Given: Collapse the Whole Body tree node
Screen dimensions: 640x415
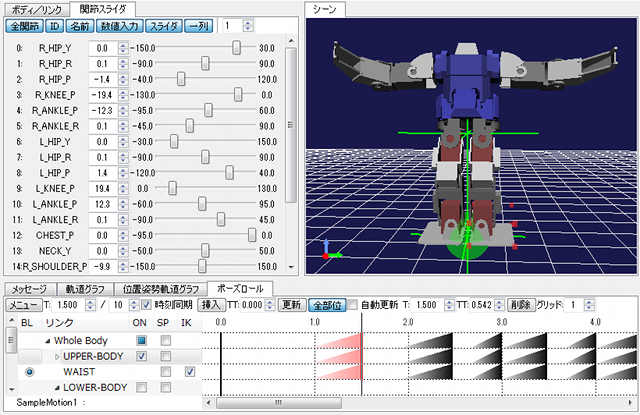Looking at the screenshot, I should (46, 341).
